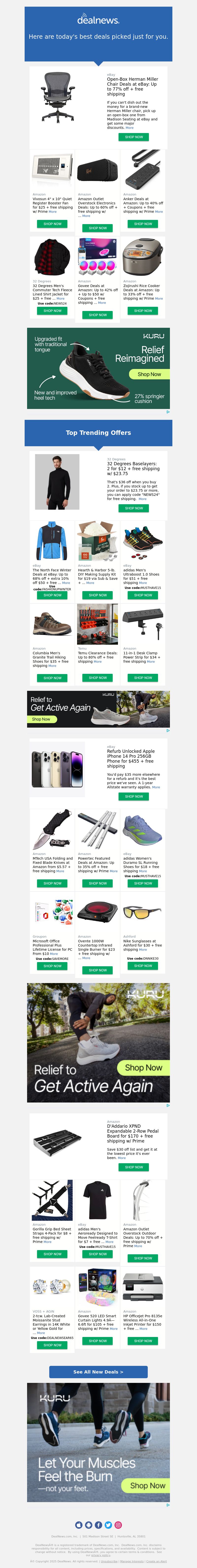Shop the Herman Miller chair deal

click(x=134, y=137)
